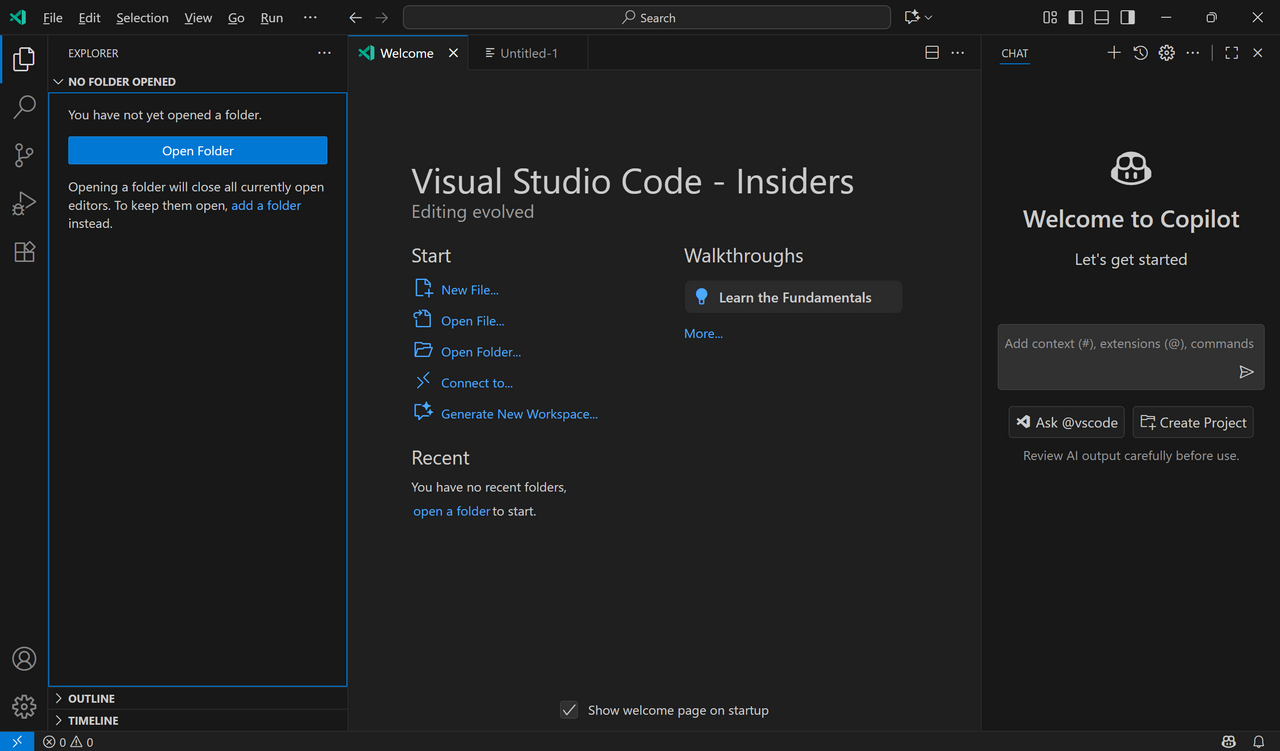Open the View menu
The width and height of the screenshot is (1280, 751).
pyautogui.click(x=198, y=17)
